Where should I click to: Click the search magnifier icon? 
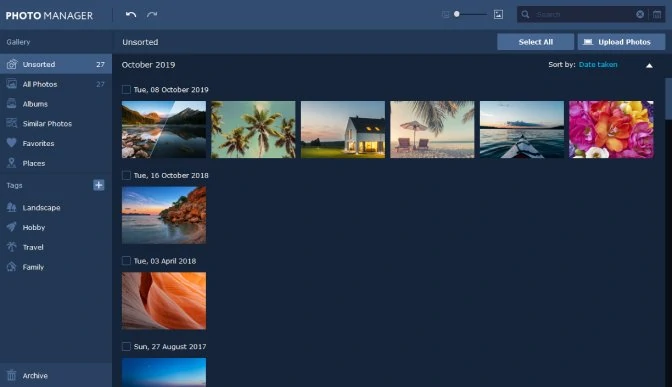pos(525,15)
